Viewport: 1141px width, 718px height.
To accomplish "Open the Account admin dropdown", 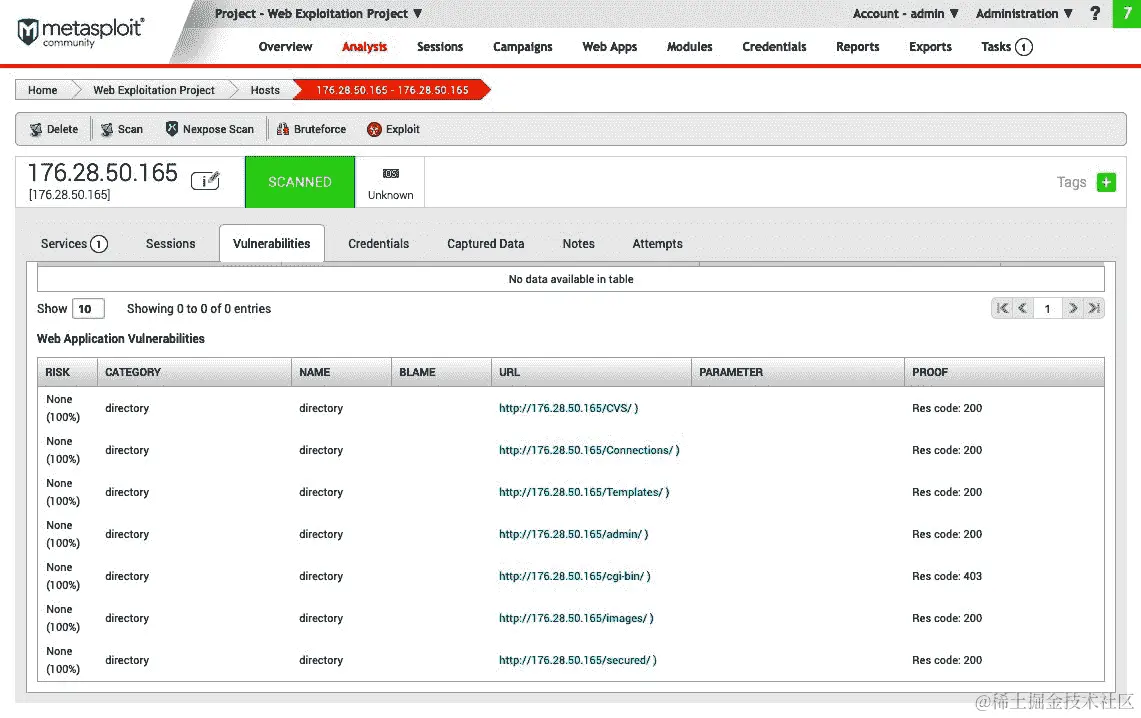I will (x=906, y=14).
